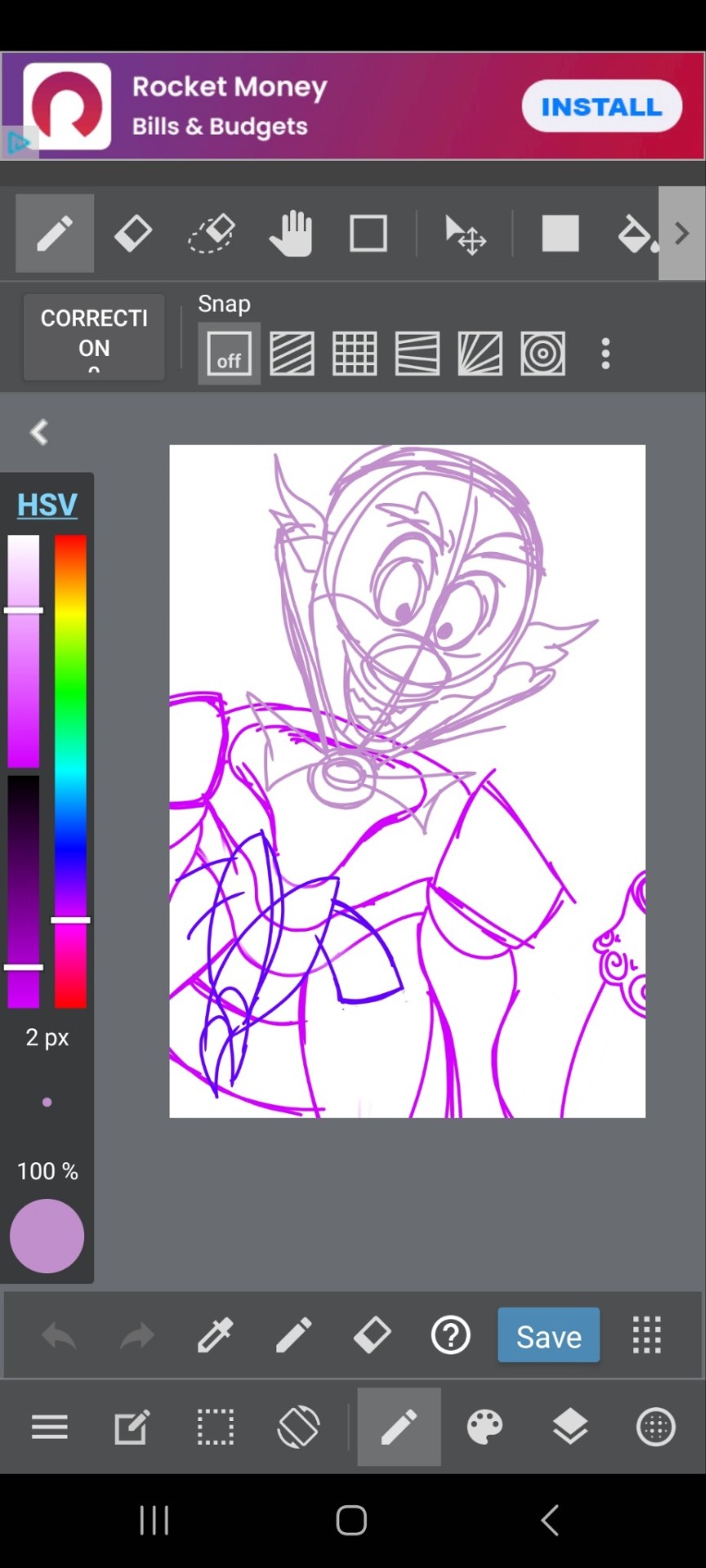Enable grid snap
This screenshot has width=706, height=1568.
pos(355,354)
